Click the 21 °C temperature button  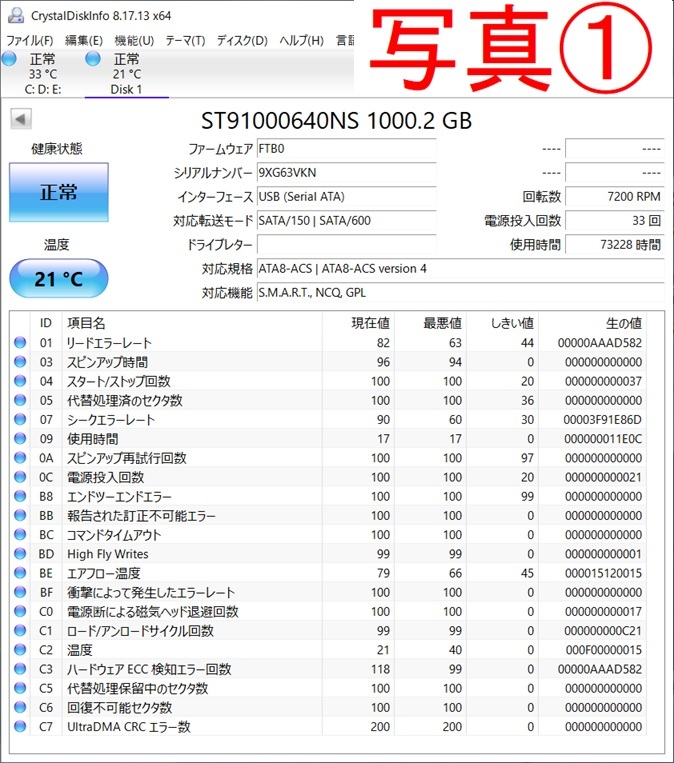[x=59, y=278]
